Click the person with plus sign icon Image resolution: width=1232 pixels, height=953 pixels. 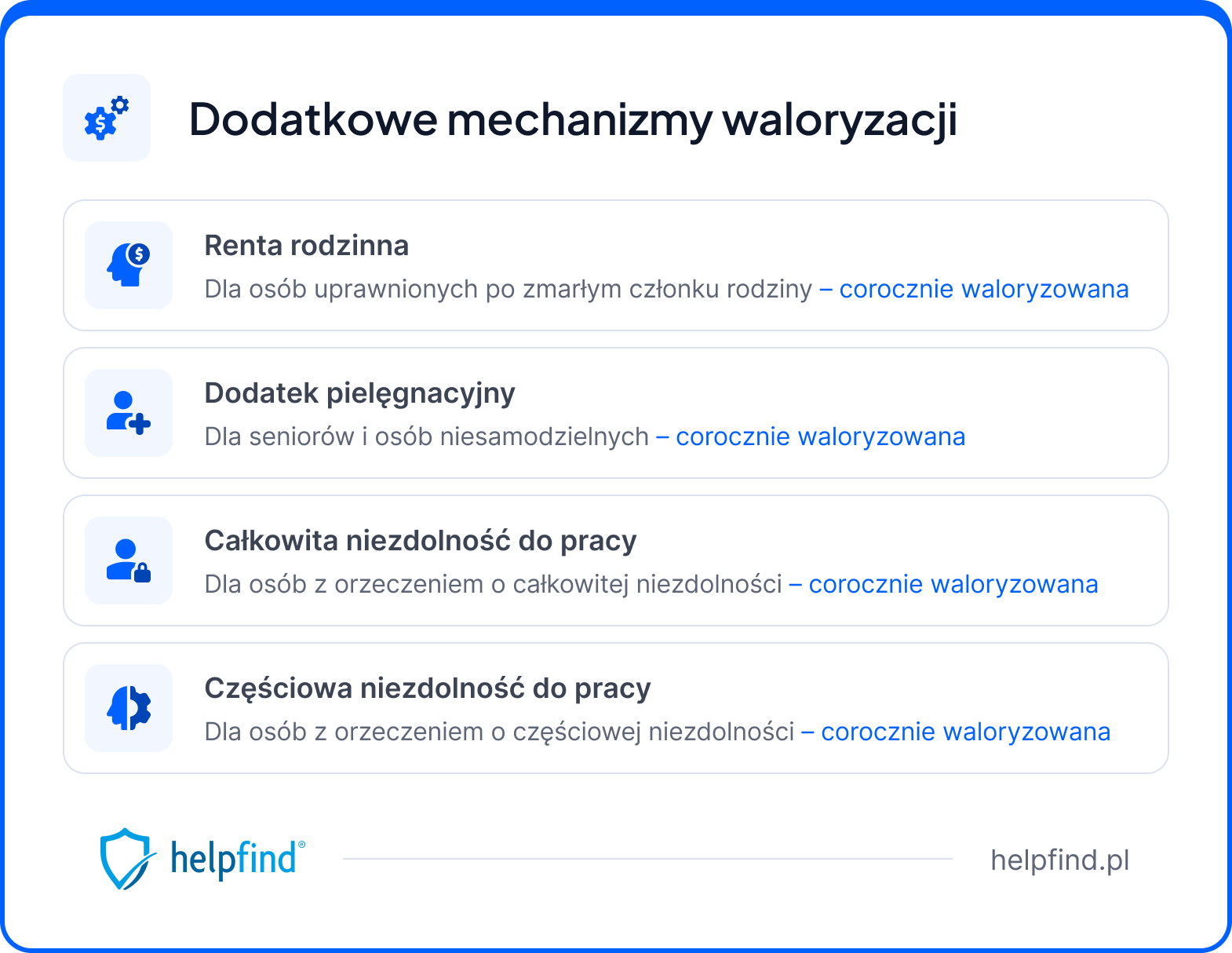[x=129, y=413]
